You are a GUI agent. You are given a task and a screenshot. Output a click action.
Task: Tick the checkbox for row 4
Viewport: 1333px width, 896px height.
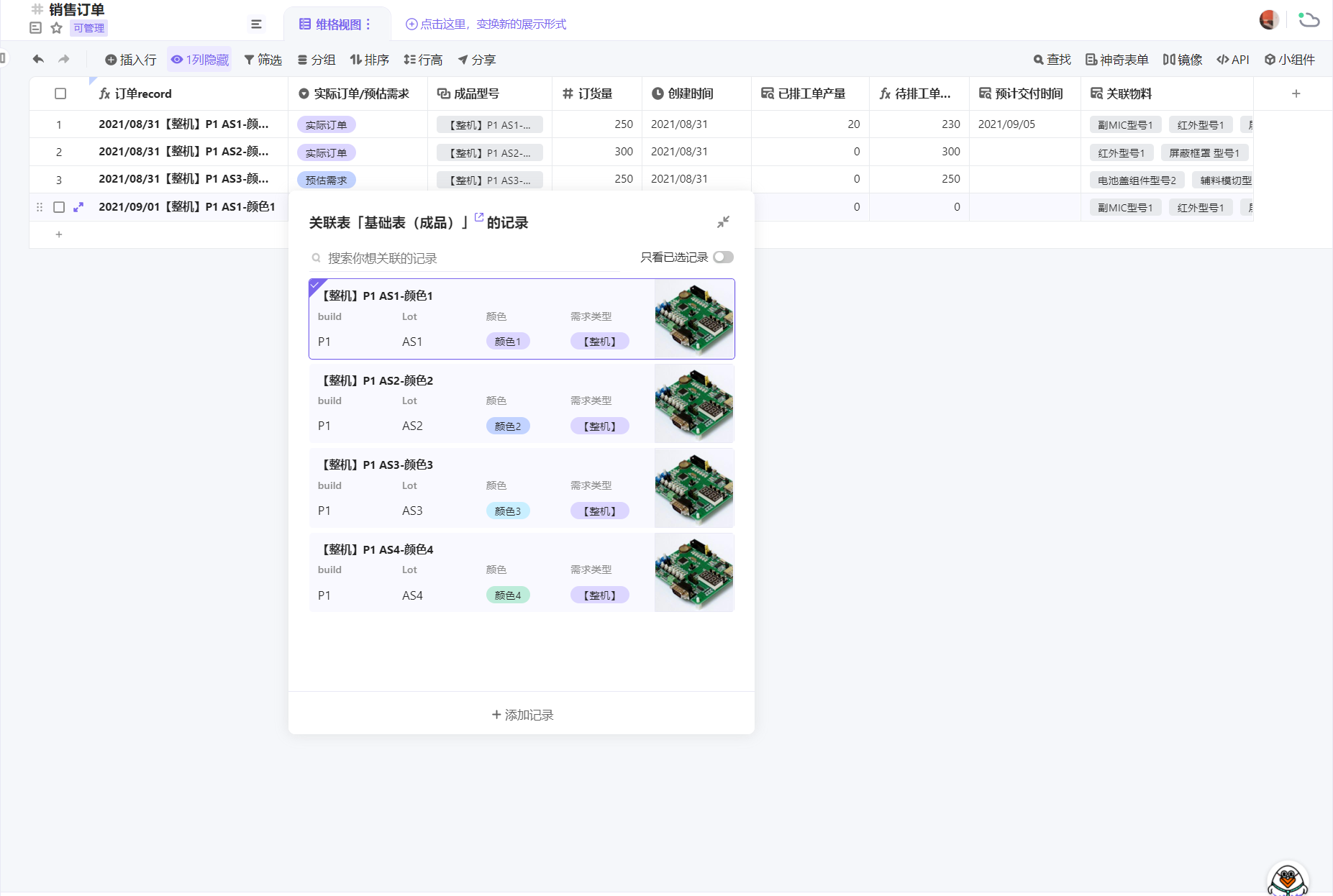pyautogui.click(x=59, y=207)
